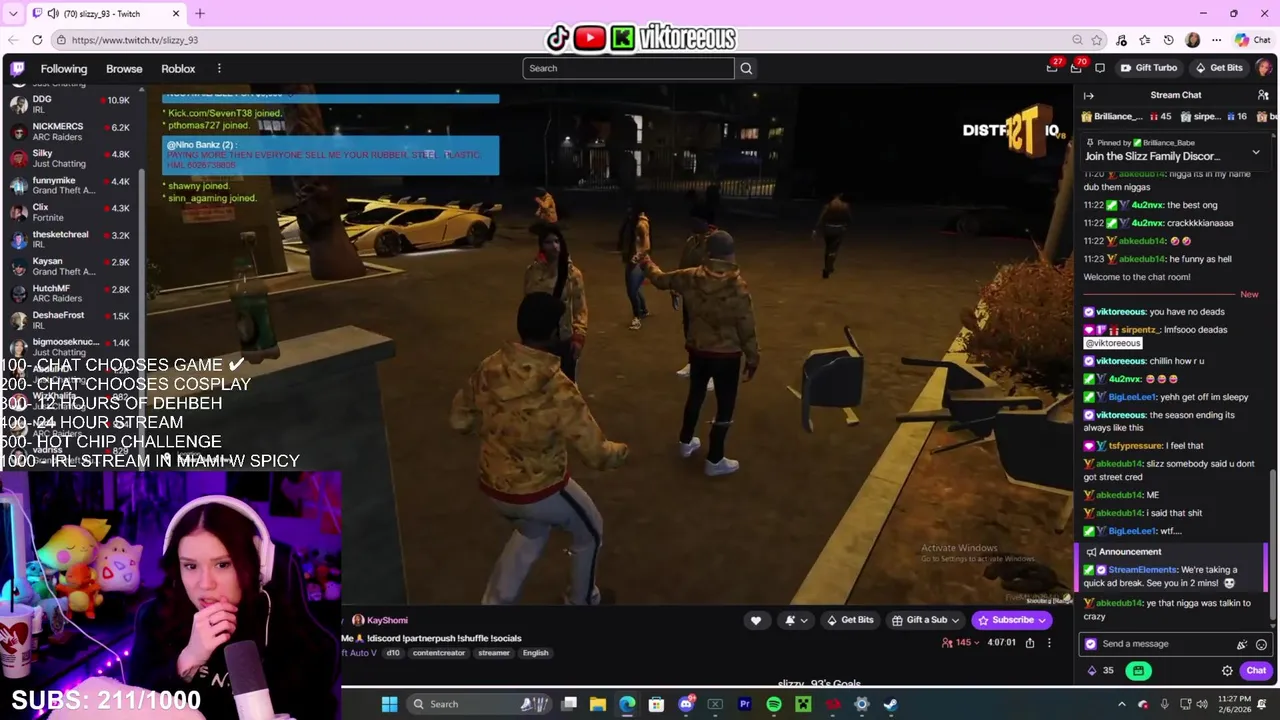Open the Twitch more options menu
The width and height of the screenshot is (1280, 720).
219,68
